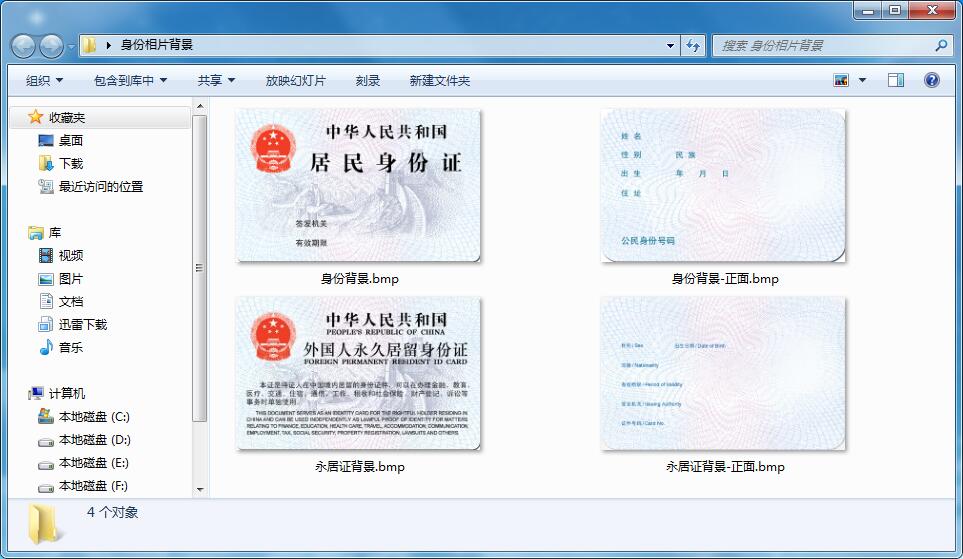Click the refresh button beside address bar
Screen dimensions: 963x559
[x=694, y=45]
